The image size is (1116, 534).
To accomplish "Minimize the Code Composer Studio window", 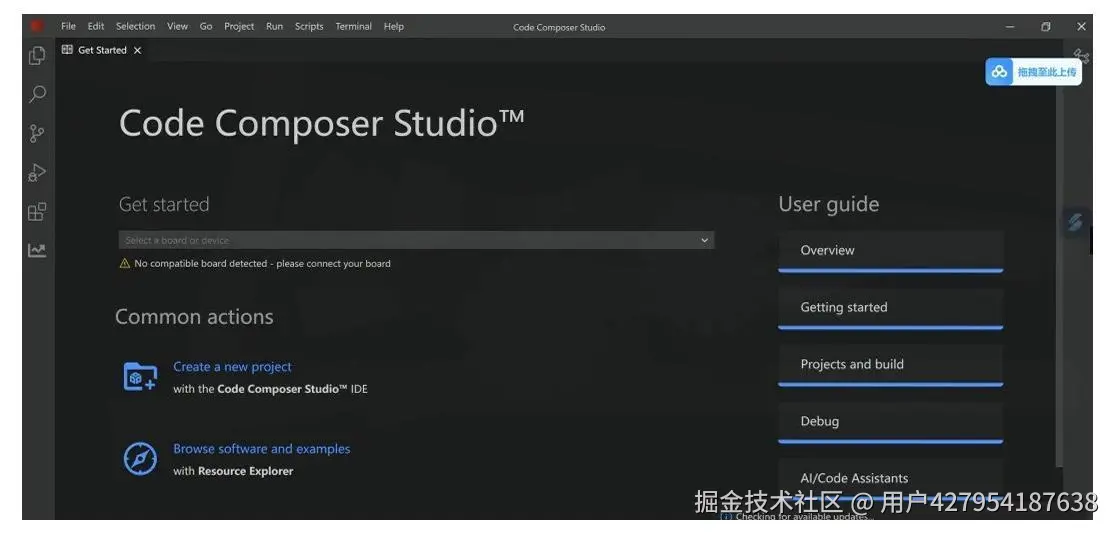I will tap(1010, 26).
